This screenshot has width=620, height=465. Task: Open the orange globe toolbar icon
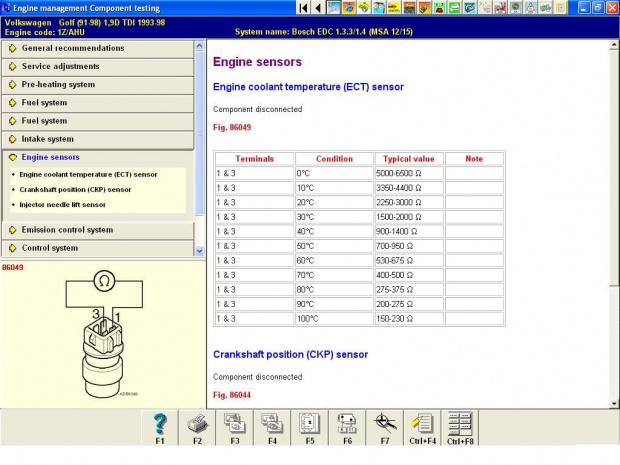point(349,8)
